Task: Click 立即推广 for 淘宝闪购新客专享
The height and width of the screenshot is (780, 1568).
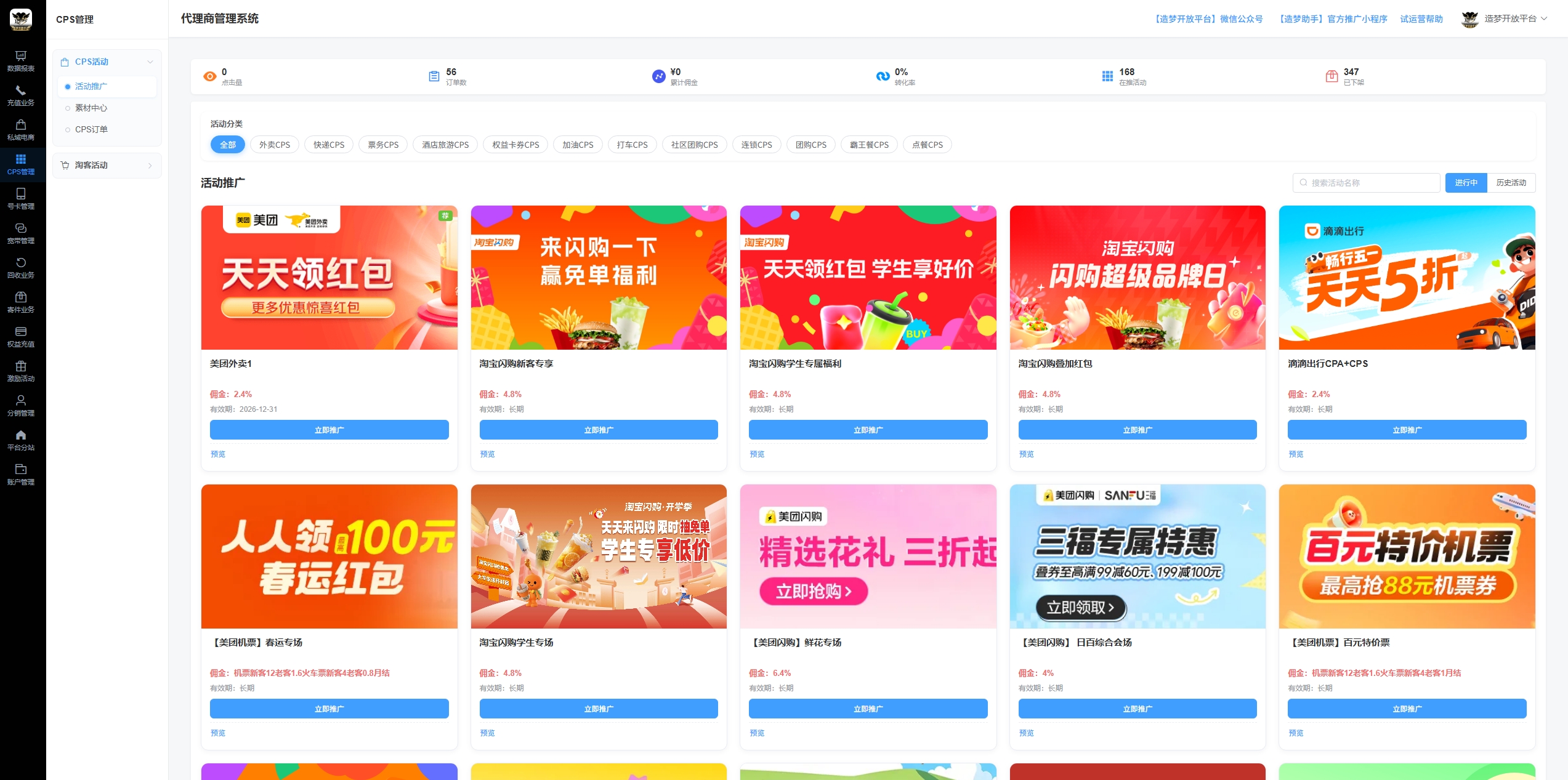Action: 599,430
